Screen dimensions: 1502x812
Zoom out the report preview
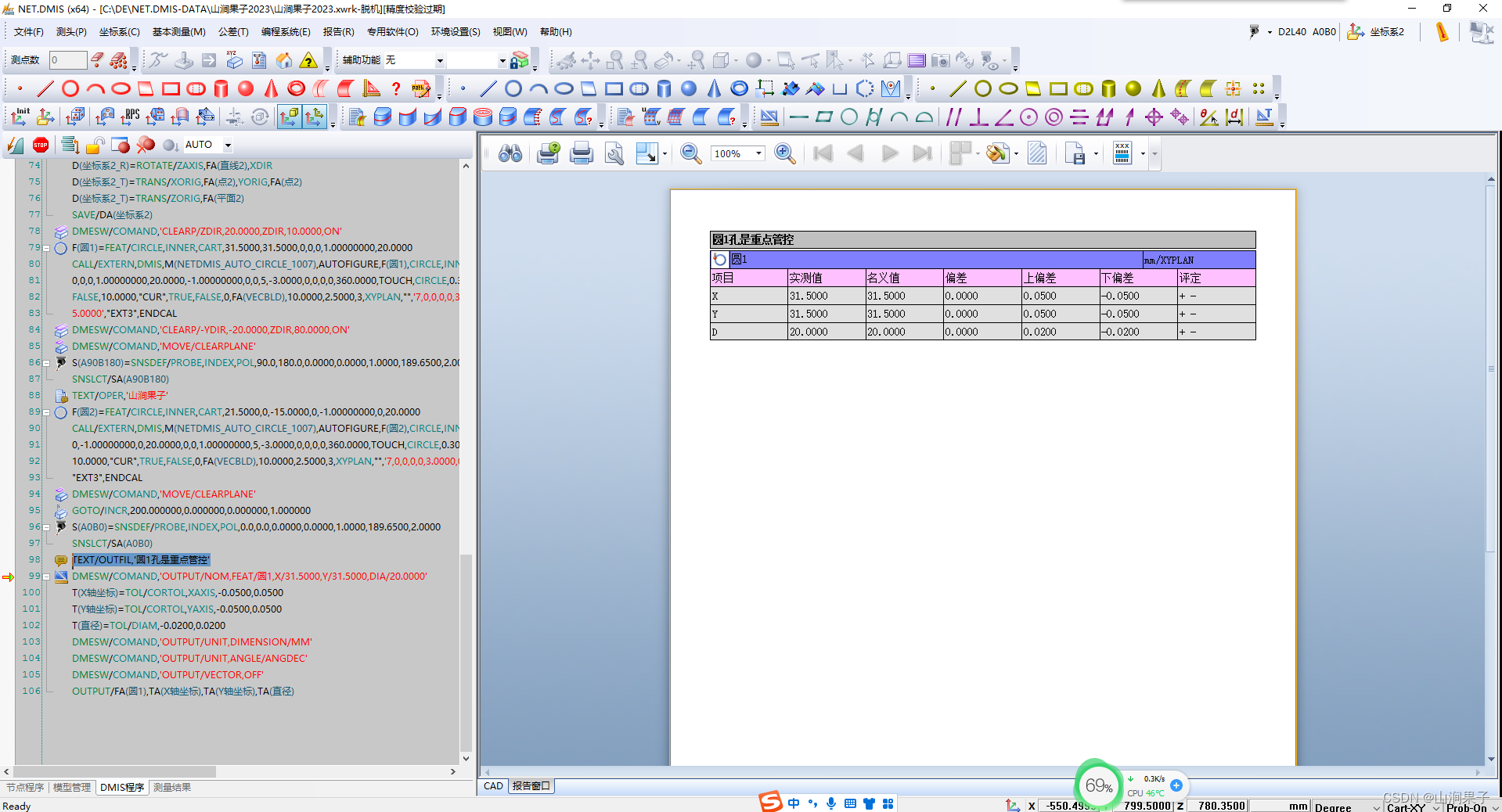(x=690, y=153)
